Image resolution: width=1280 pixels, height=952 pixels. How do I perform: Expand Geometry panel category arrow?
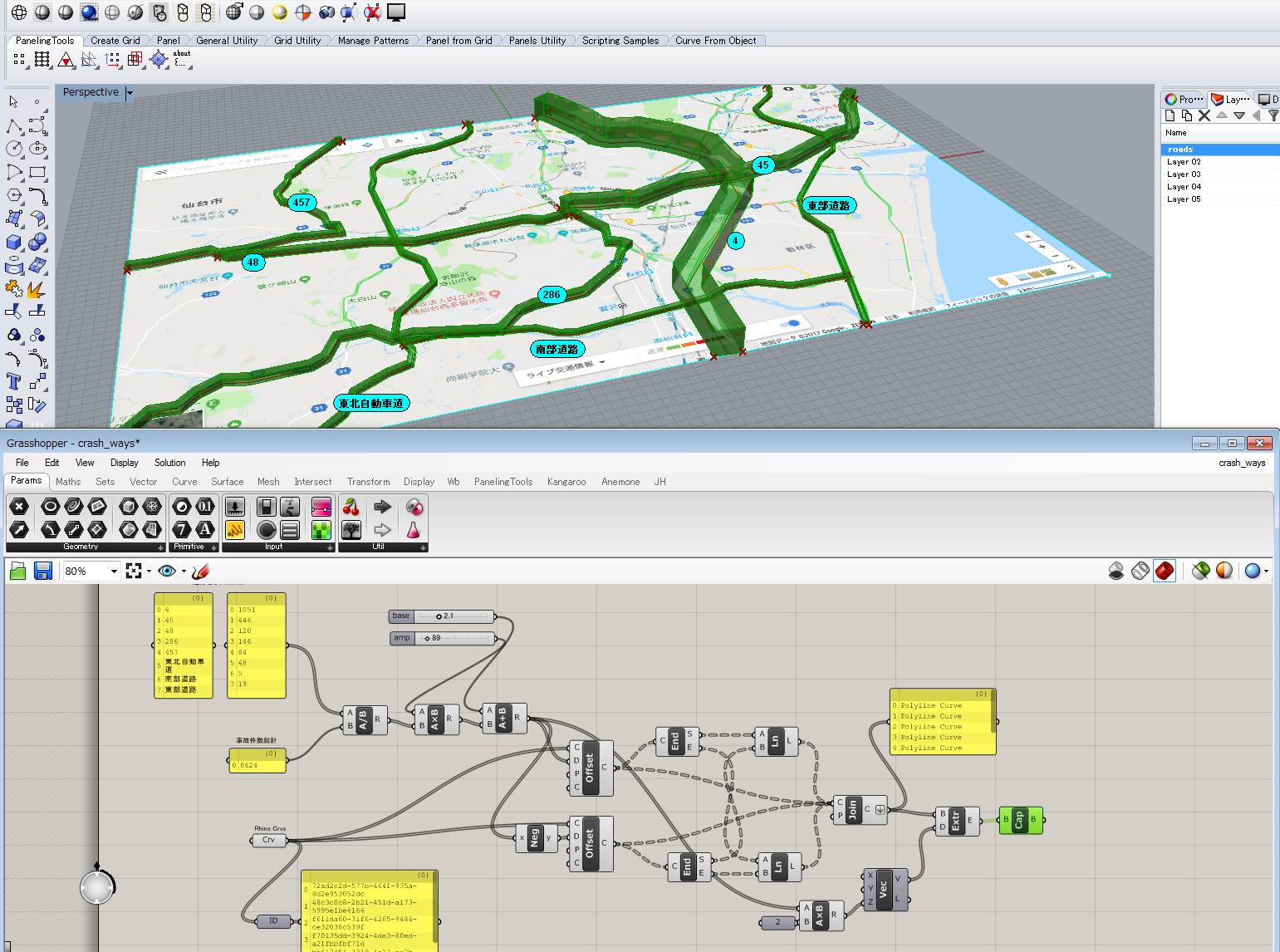pos(160,547)
